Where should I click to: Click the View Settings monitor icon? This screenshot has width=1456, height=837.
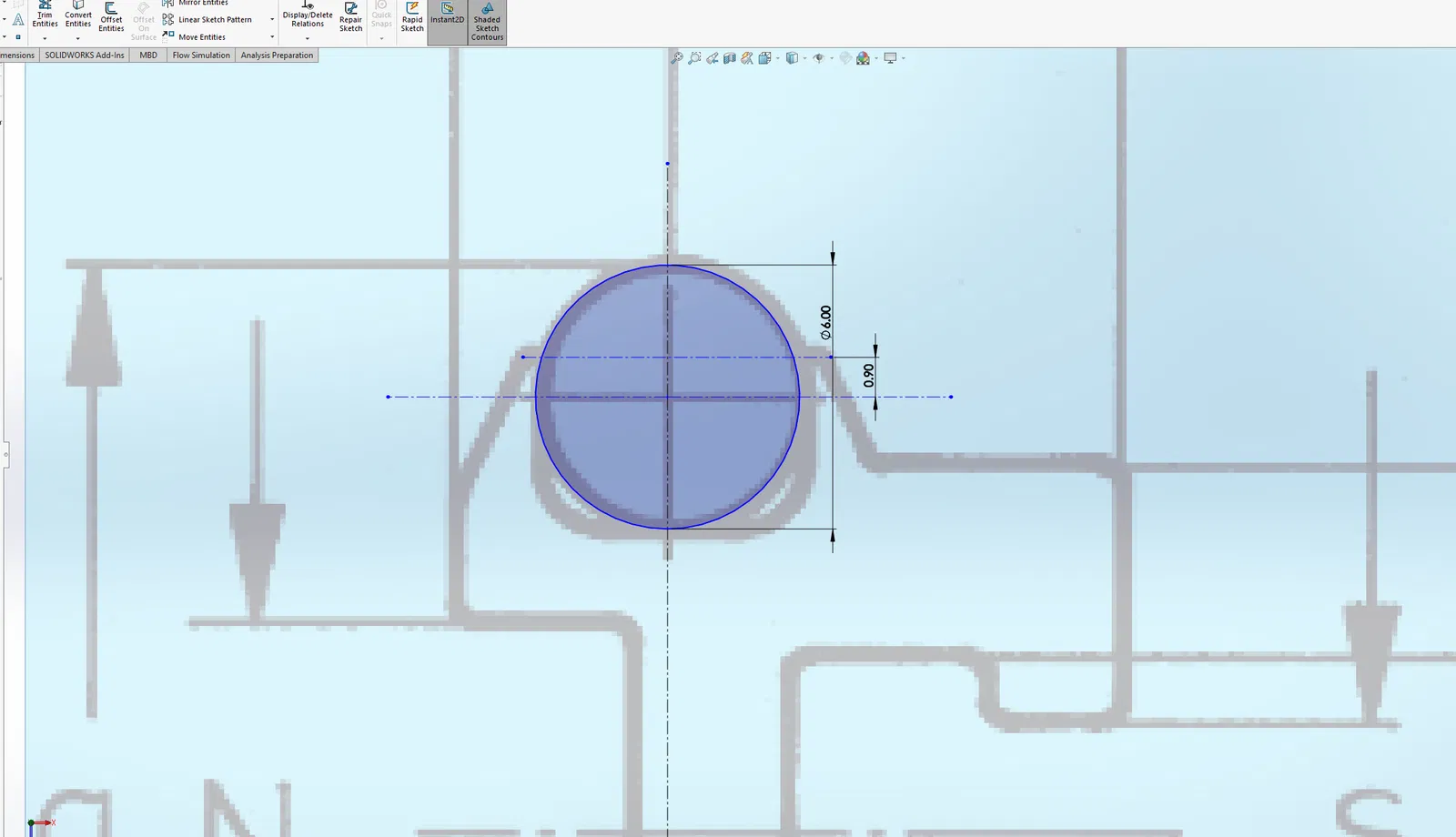click(x=890, y=58)
